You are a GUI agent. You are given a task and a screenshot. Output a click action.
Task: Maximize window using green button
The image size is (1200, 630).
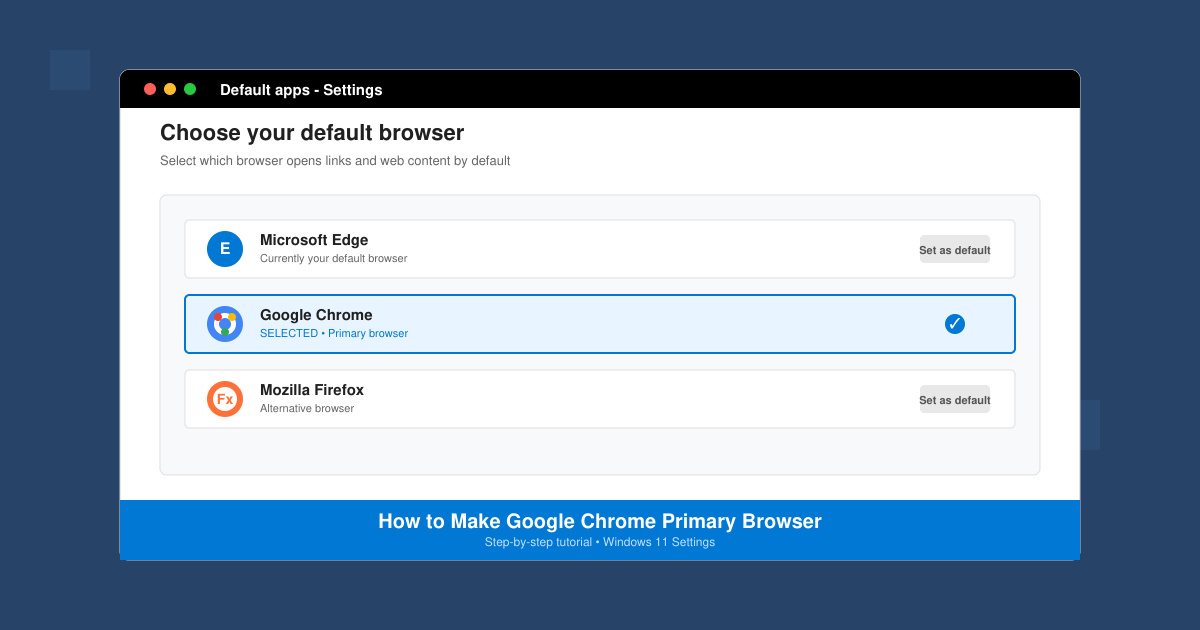(x=190, y=89)
